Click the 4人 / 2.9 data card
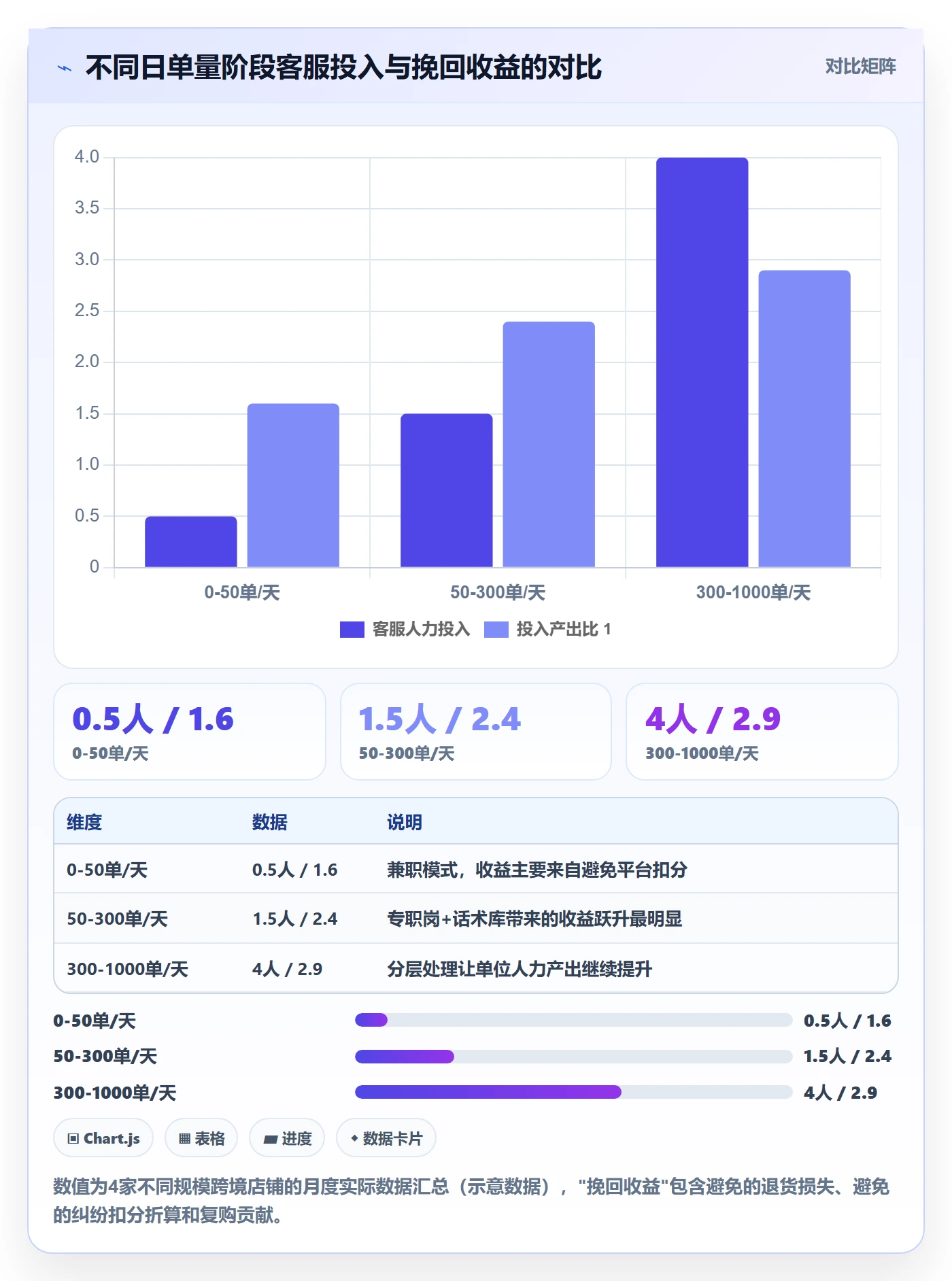 (x=762, y=732)
